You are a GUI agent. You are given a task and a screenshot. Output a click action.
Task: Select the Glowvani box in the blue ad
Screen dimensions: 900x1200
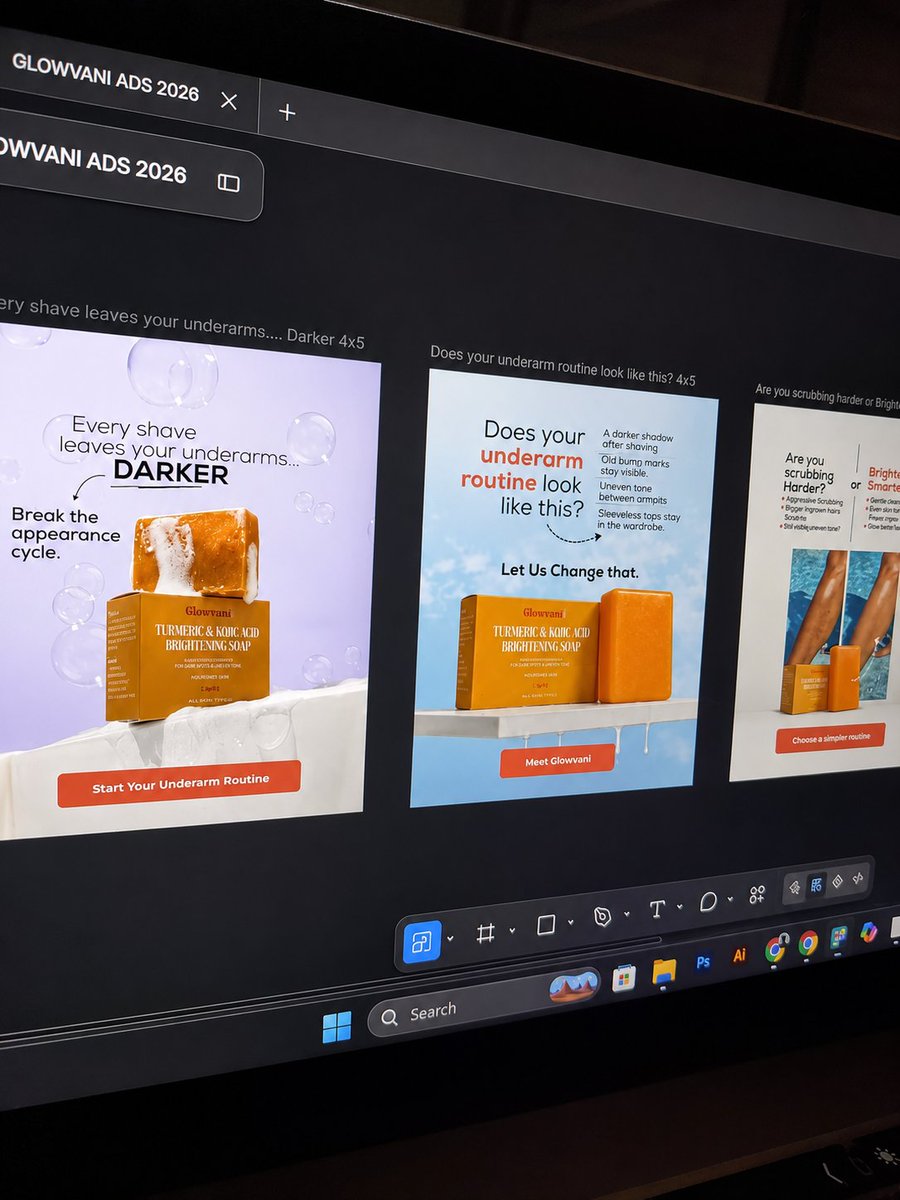point(527,651)
